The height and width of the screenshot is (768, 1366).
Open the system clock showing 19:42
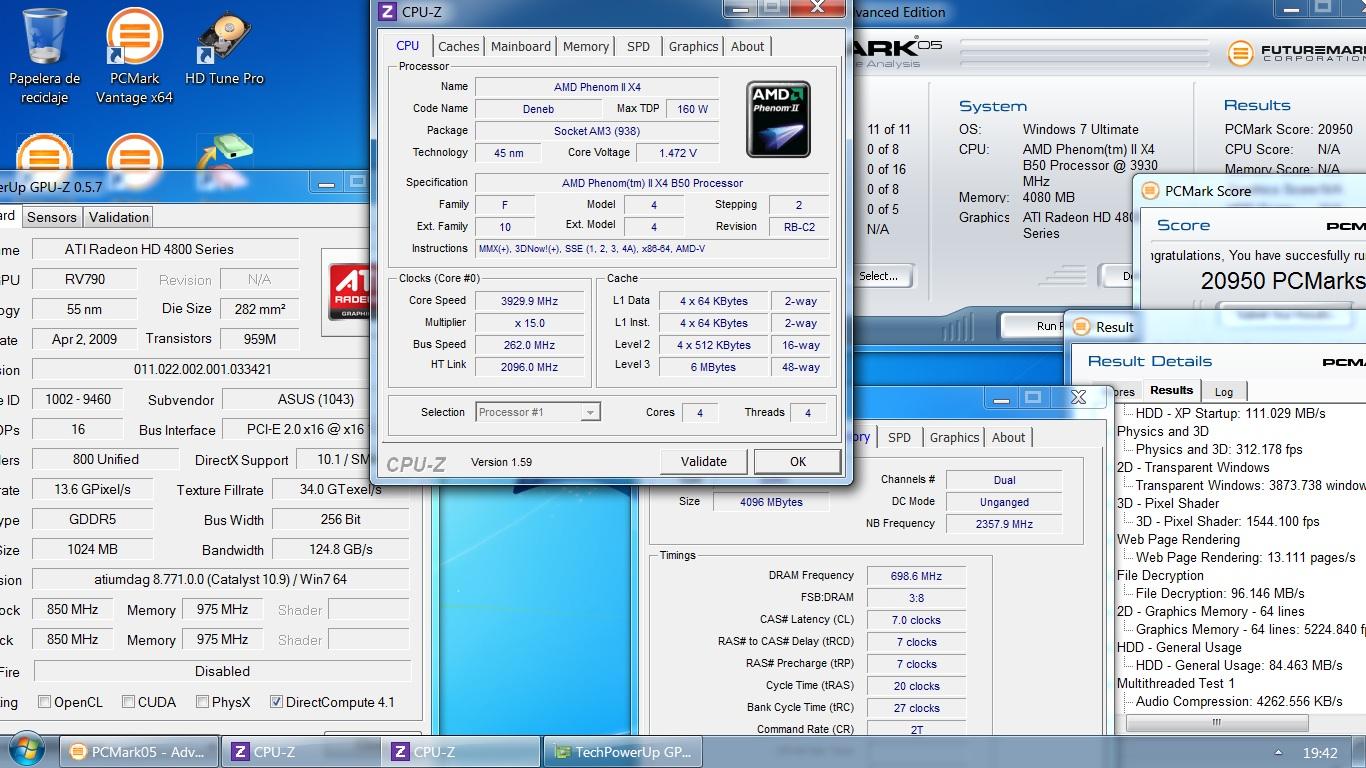1321,753
